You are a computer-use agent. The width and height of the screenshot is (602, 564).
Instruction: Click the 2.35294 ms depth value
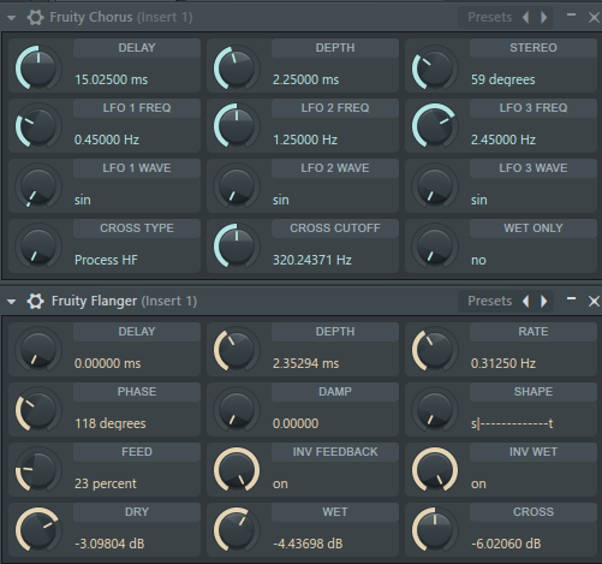pyautogui.click(x=306, y=363)
